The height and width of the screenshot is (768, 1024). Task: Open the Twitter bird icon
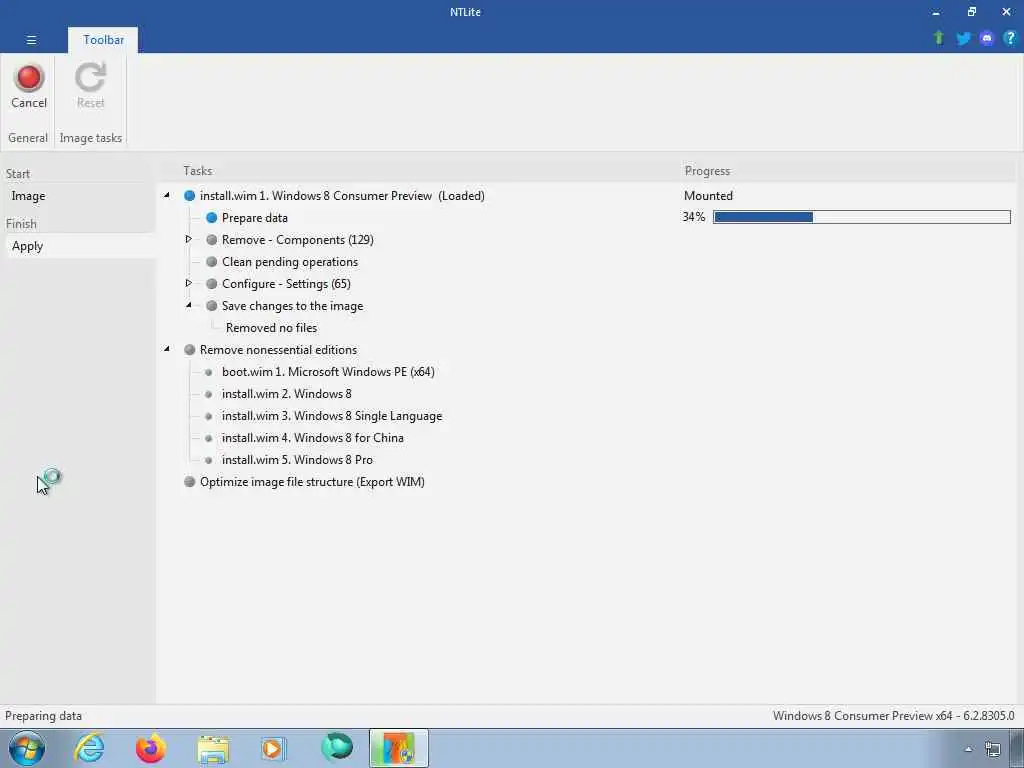pos(963,39)
